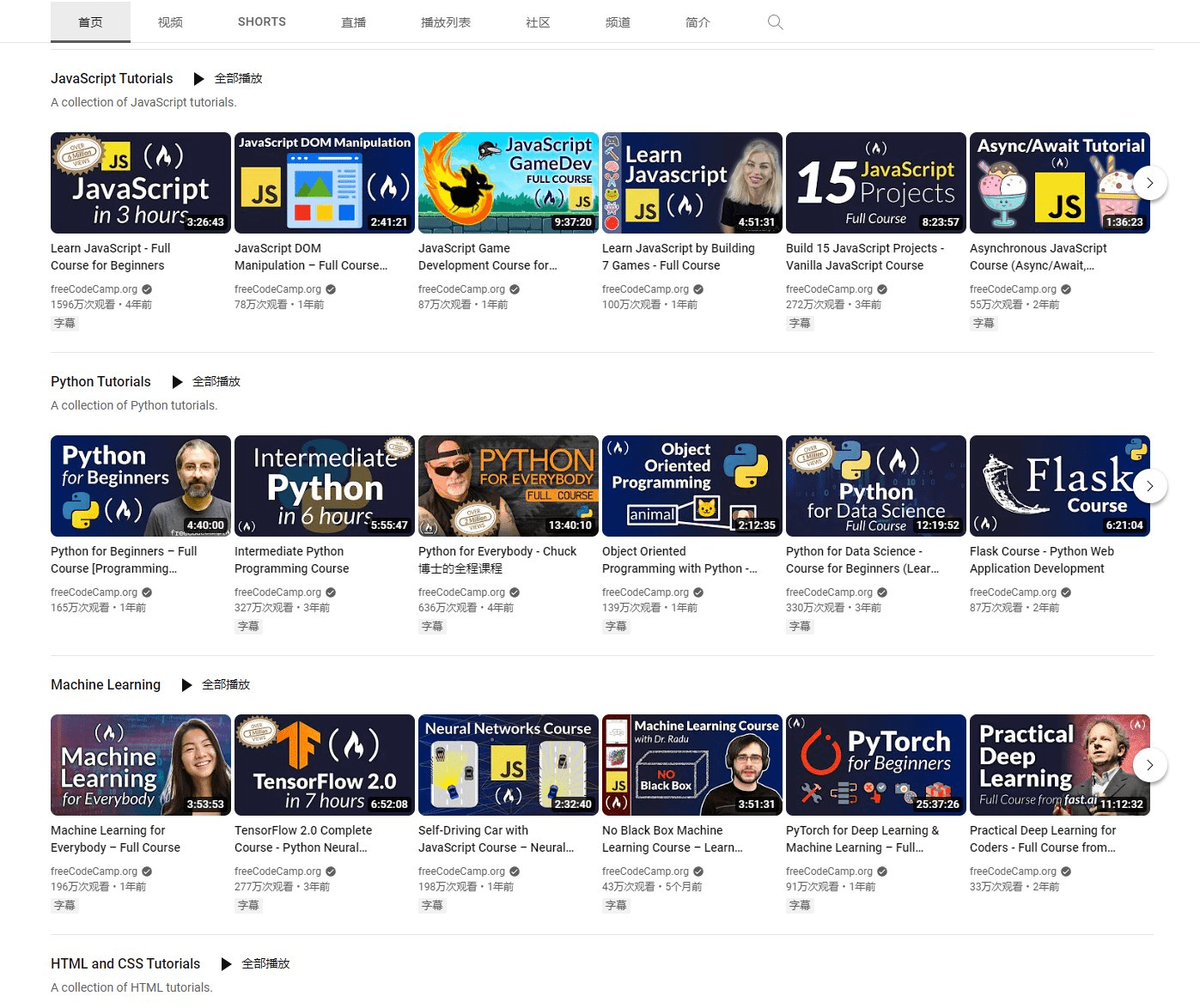Click title Python for Everybody - Chuck
This screenshot has width=1200, height=1008.
tap(497, 560)
